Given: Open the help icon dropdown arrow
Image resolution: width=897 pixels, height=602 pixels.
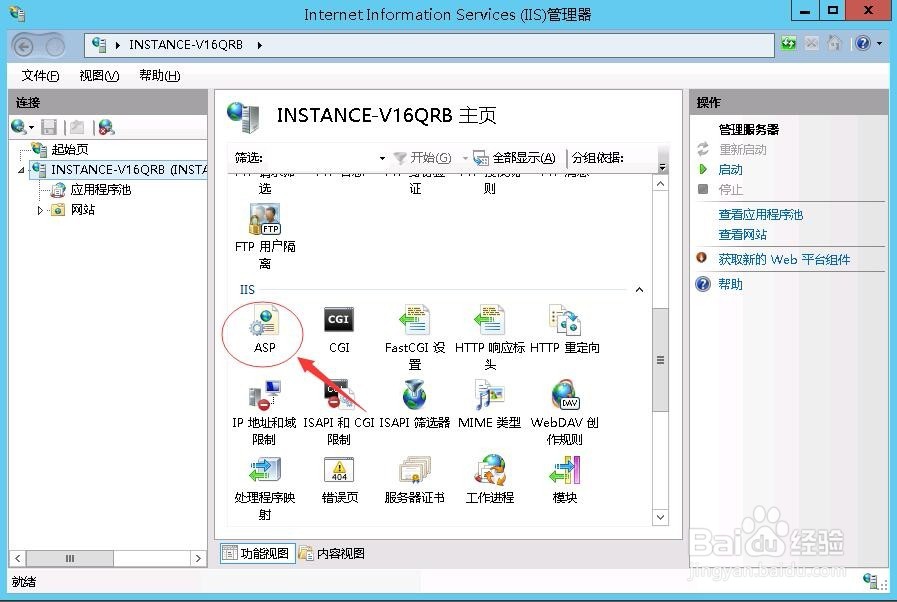Looking at the screenshot, I should 879,43.
